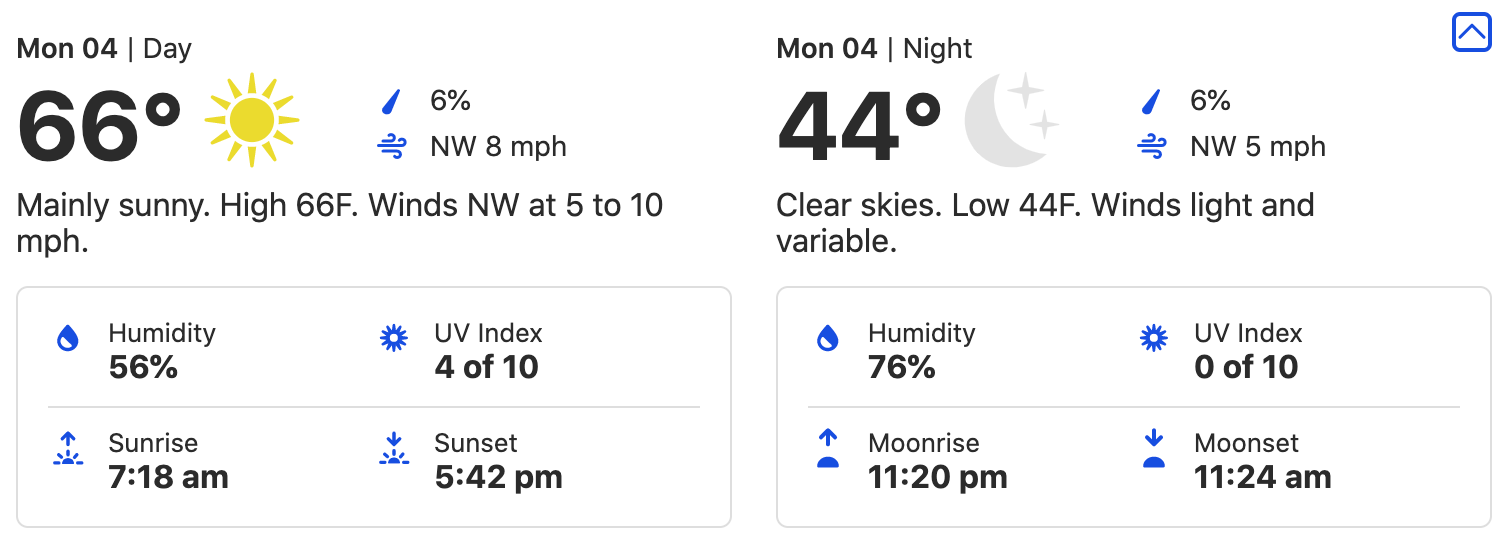
Task: Click the day Humidity droplet icon
Action: point(67,339)
